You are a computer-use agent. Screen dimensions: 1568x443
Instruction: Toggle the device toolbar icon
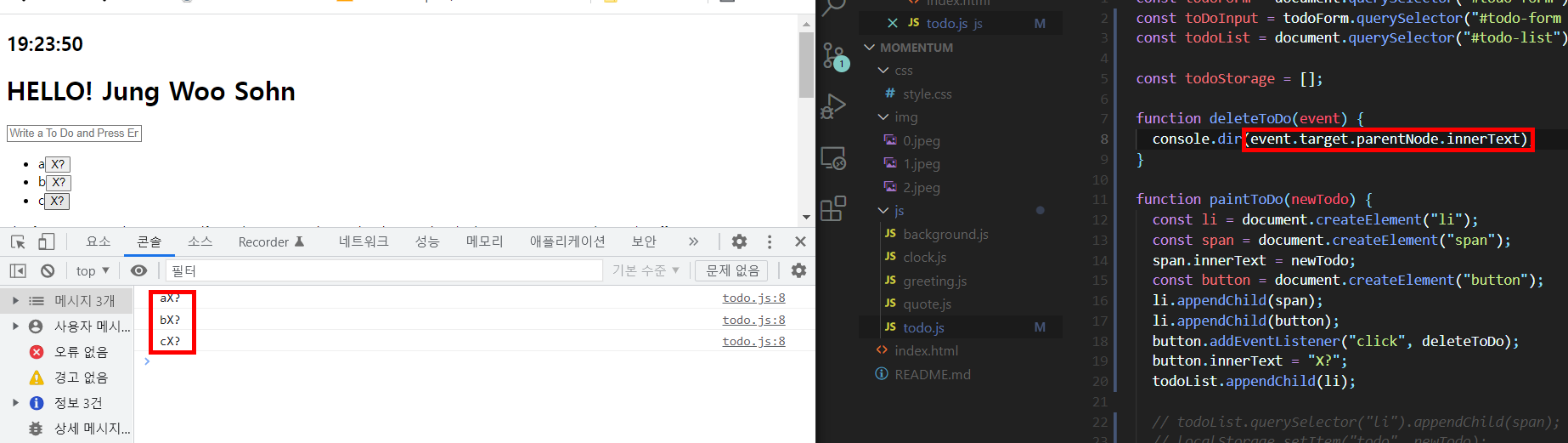point(47,241)
